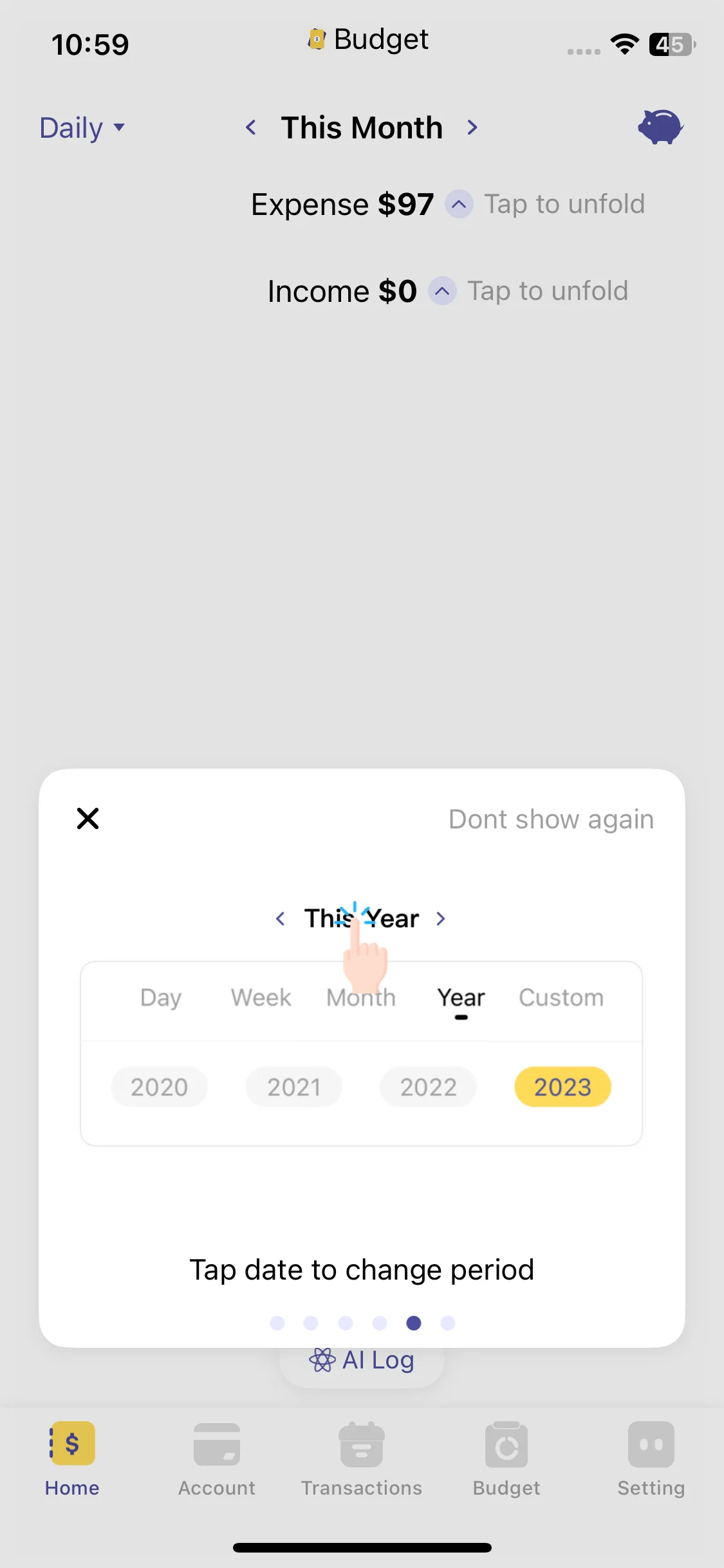724x1568 pixels.
Task: Close the tutorial popup with X
Action: (88, 819)
